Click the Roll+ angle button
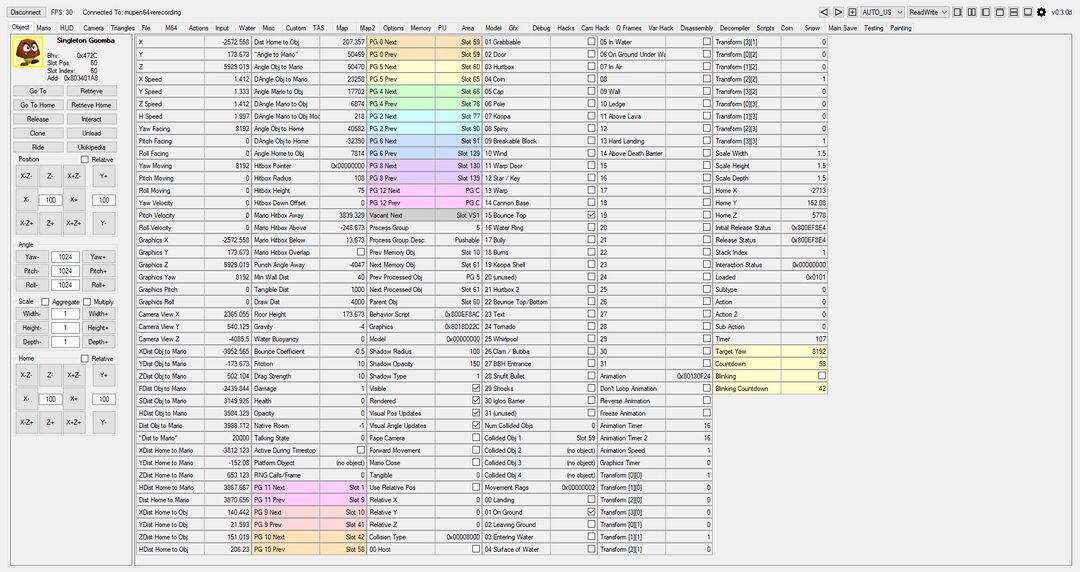 pyautogui.click(x=98, y=285)
